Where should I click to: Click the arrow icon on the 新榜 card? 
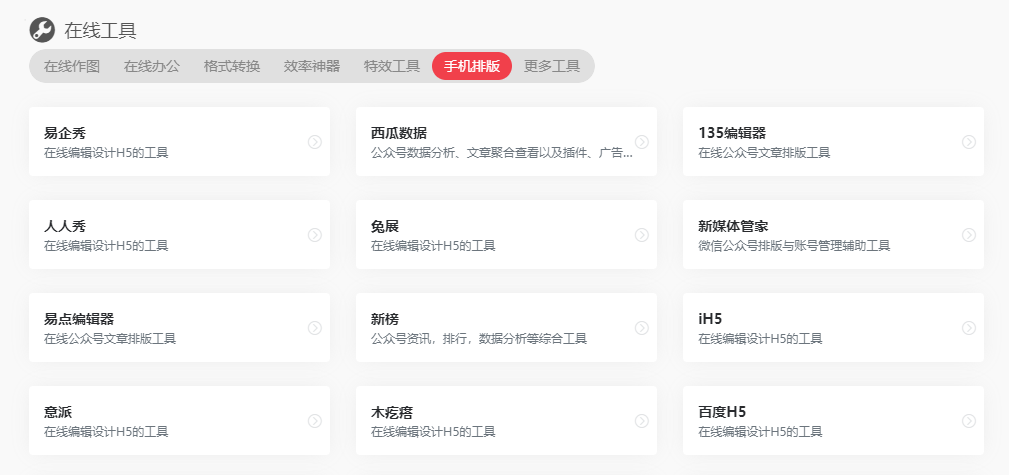(642, 328)
